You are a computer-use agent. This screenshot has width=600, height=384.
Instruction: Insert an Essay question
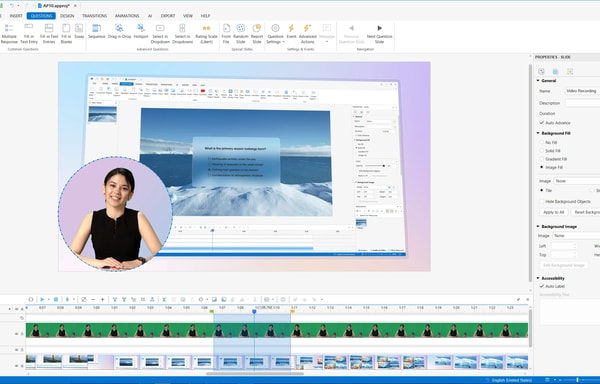pos(79,31)
